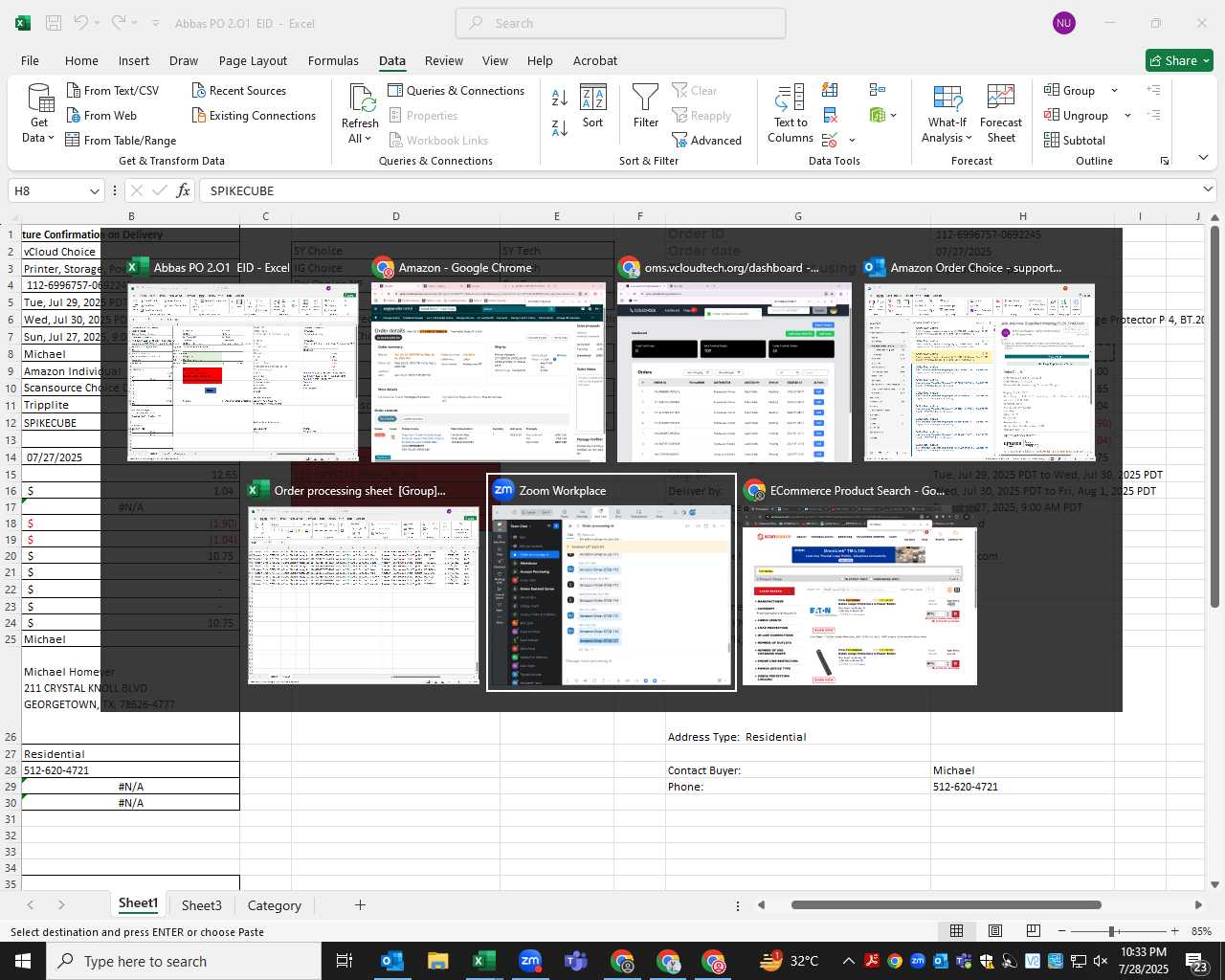Viewport: 1225px width, 980px height.
Task: Open Windows Start menu
Action: tap(23, 961)
